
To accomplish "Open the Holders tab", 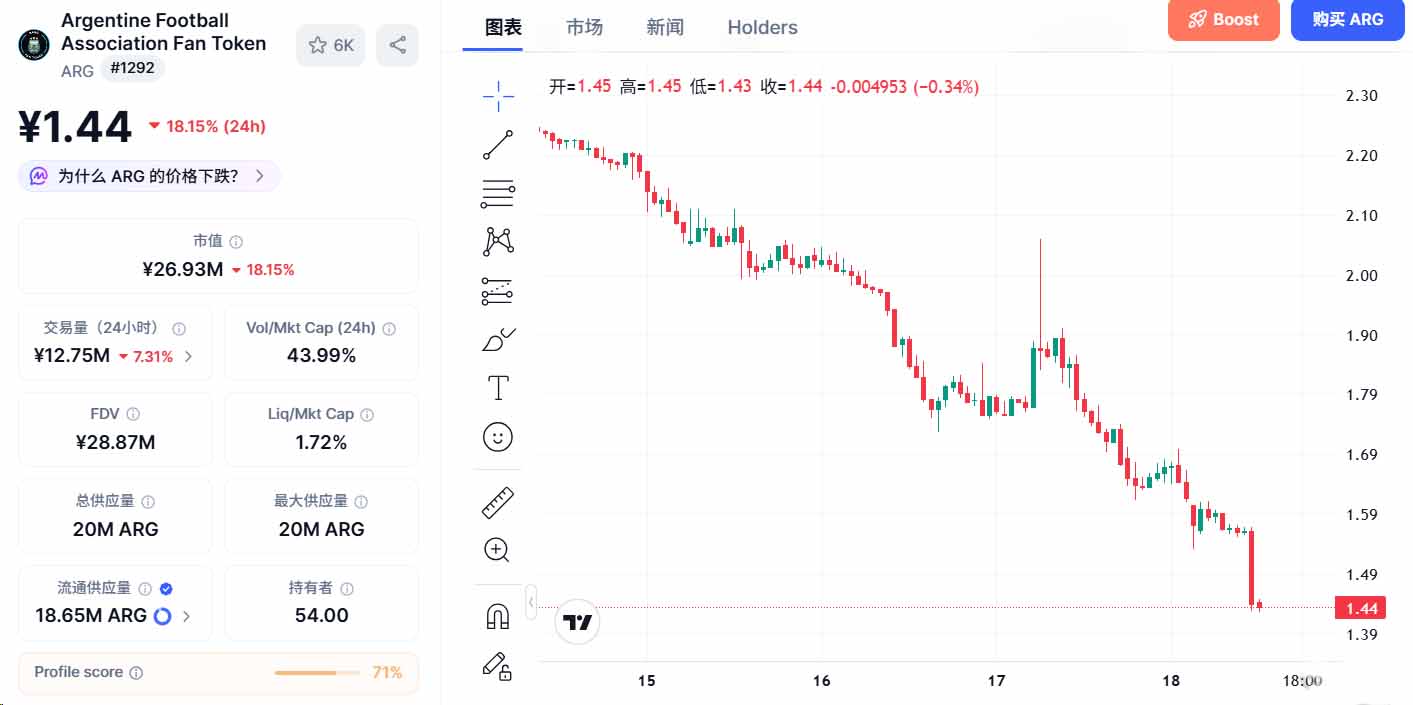I will tap(762, 27).
